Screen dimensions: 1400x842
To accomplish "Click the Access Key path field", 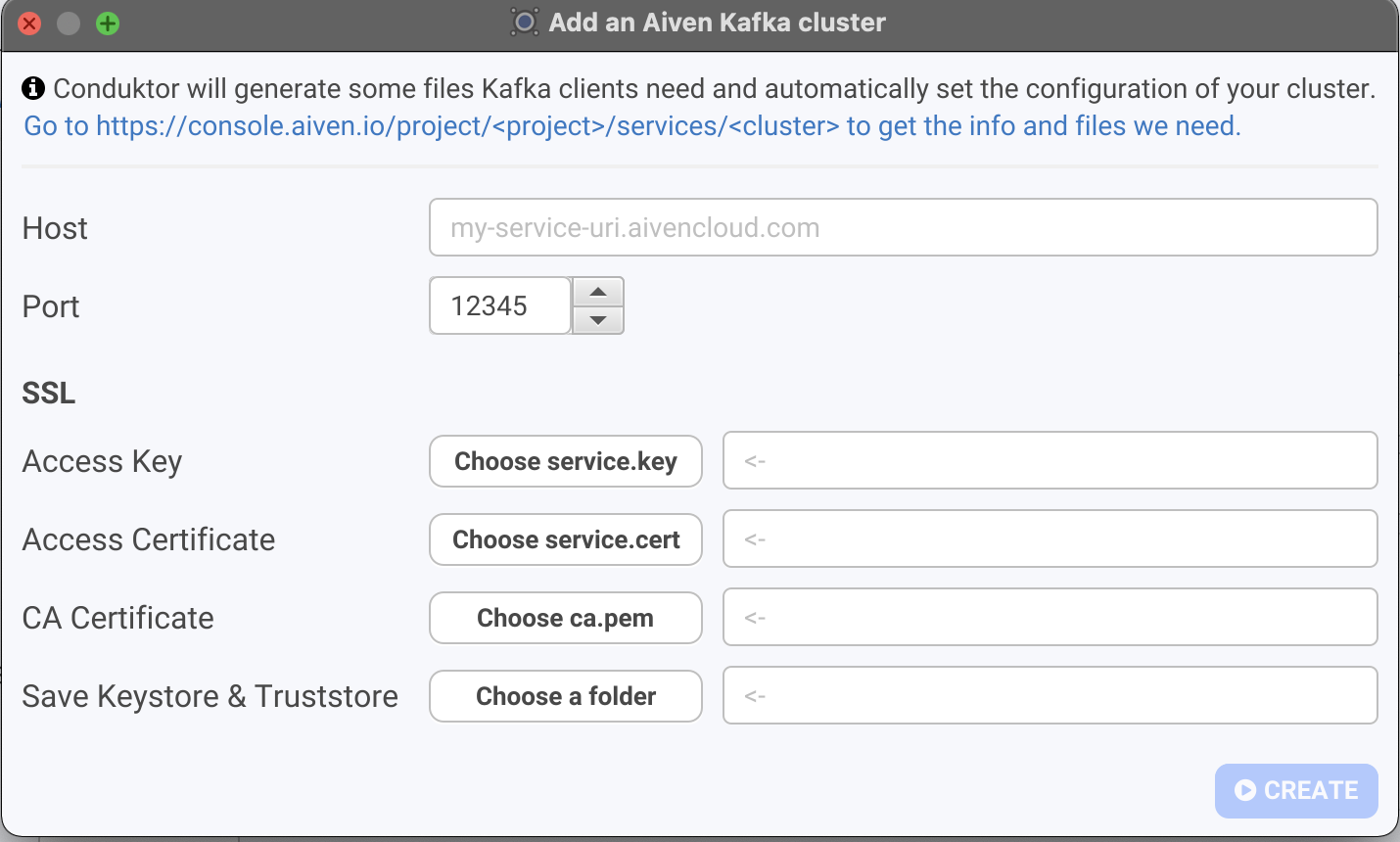I will pos(1050,460).
